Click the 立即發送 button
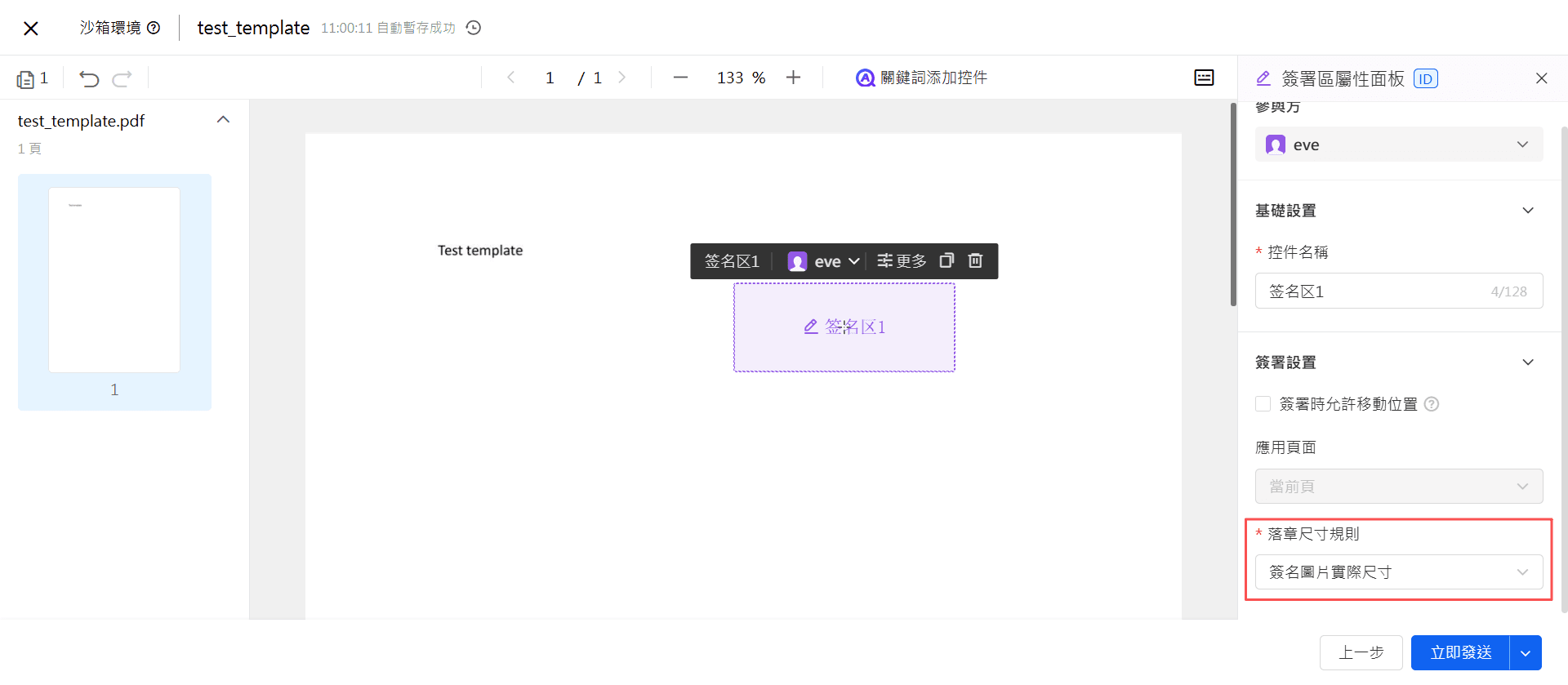 pyautogui.click(x=1460, y=652)
